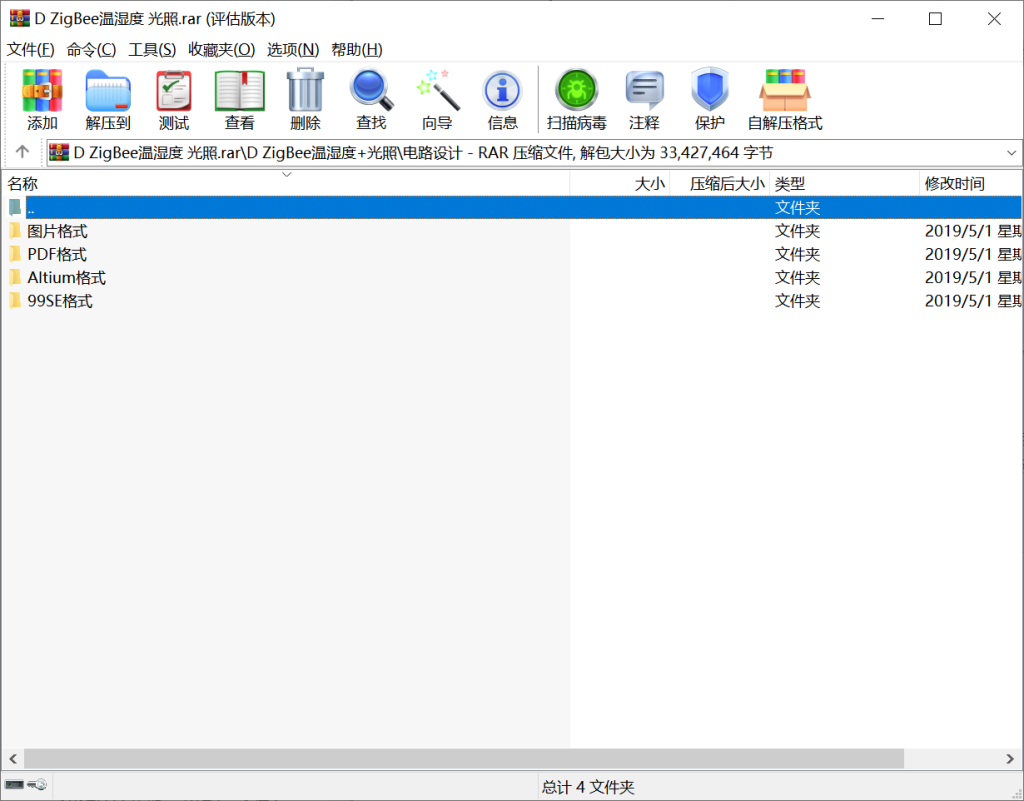Sort by Name (名称) column header
Screen dimensions: 1024x801
(23, 184)
